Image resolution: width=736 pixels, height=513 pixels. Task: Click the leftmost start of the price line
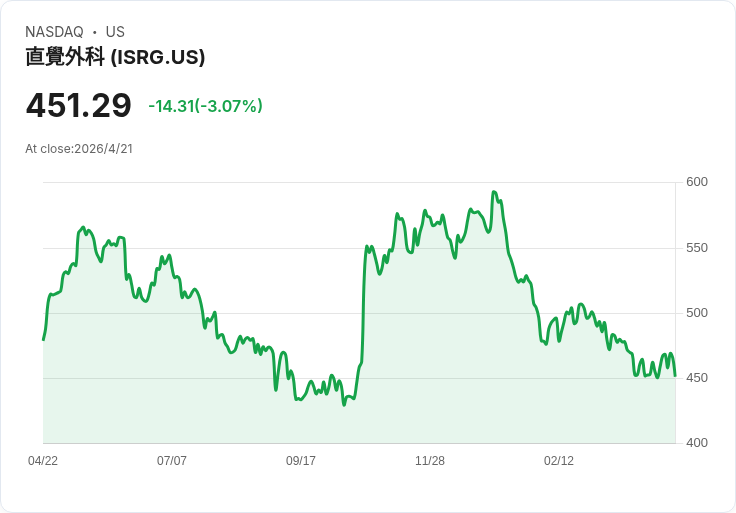(43, 340)
